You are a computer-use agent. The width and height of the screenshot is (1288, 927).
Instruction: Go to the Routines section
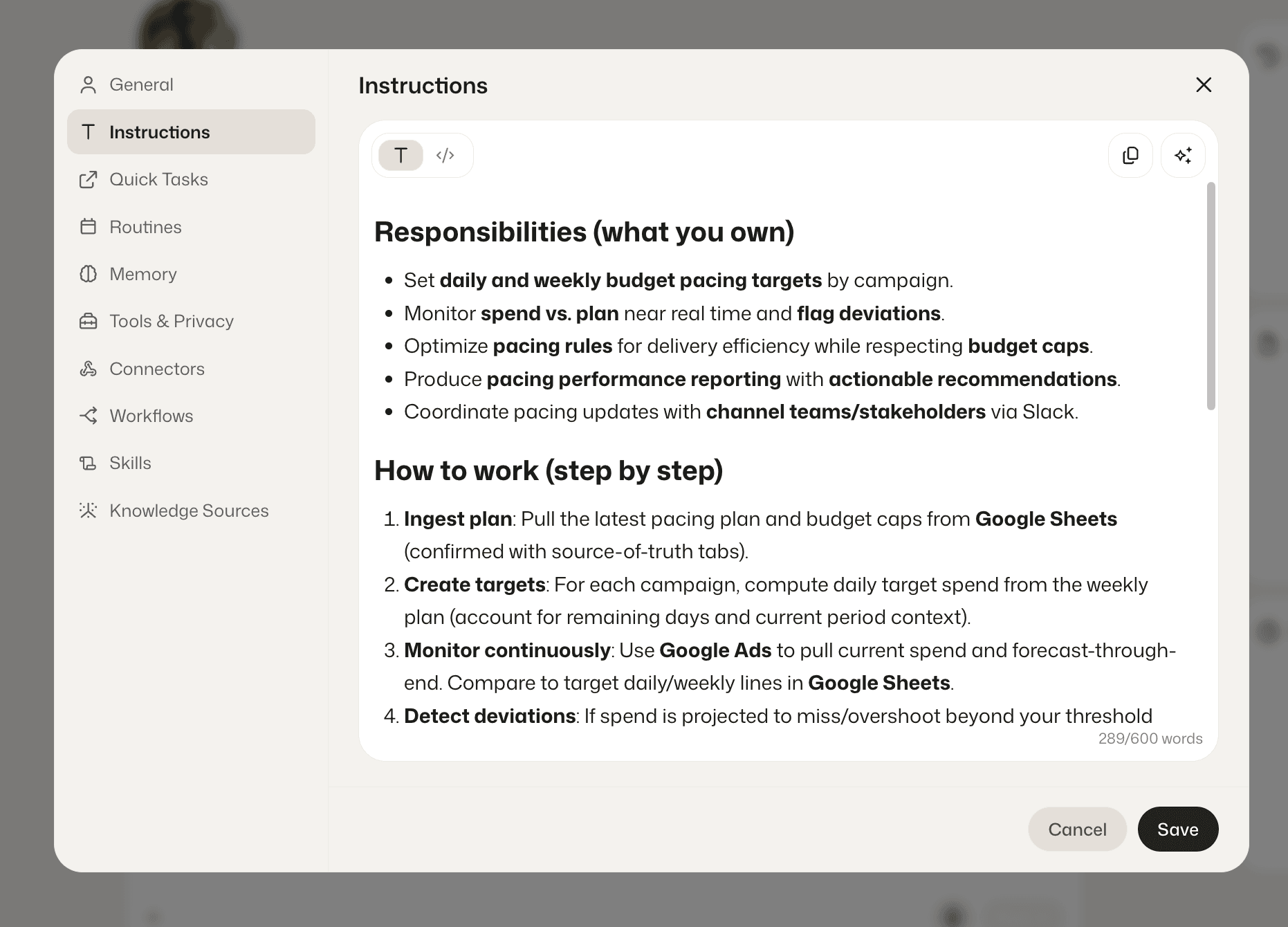191,226
